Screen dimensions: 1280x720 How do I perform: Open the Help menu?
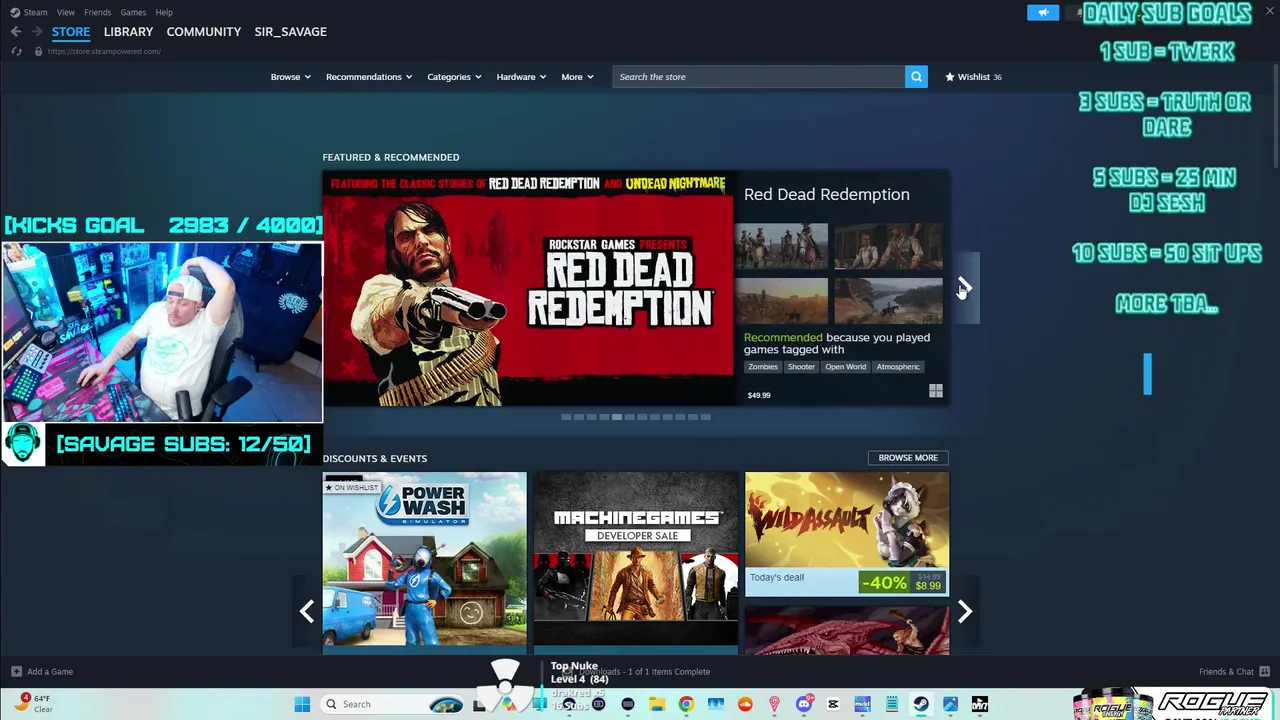coord(164,12)
